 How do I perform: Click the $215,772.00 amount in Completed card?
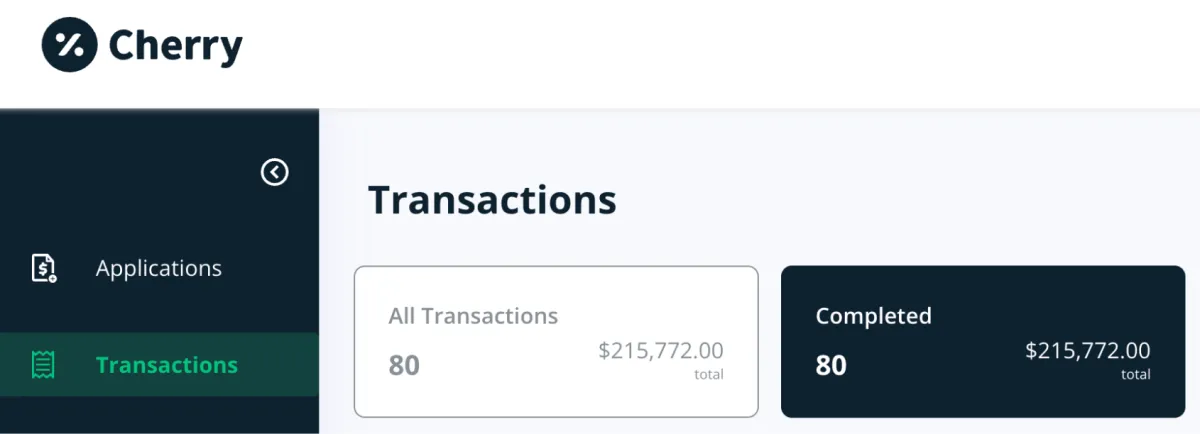1088,350
